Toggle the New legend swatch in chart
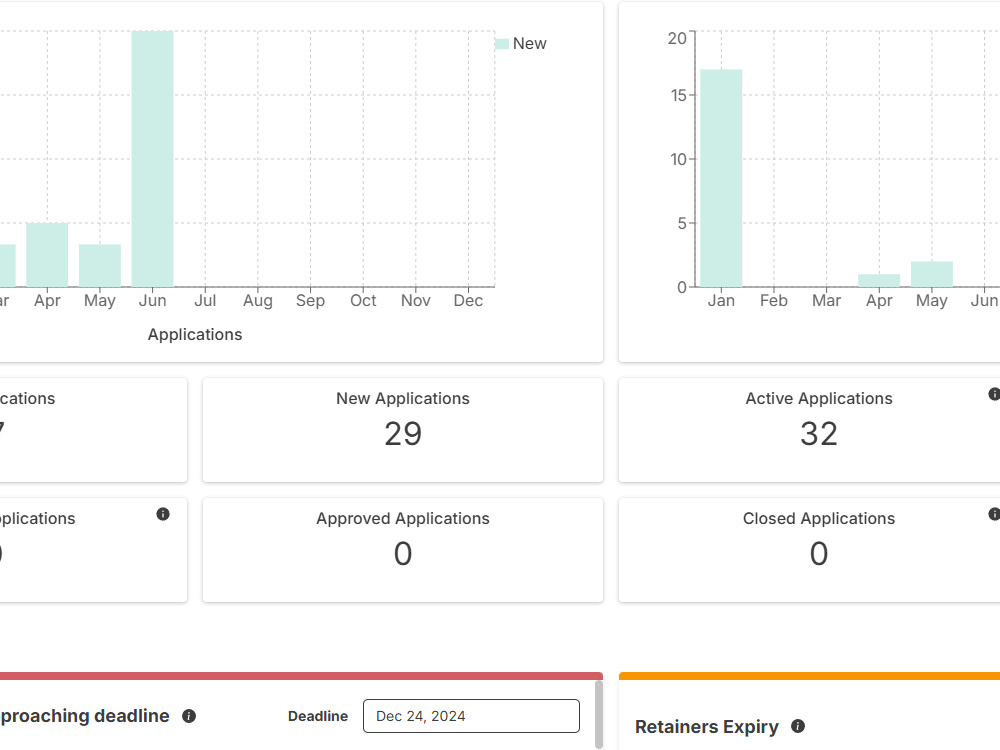 pos(502,43)
